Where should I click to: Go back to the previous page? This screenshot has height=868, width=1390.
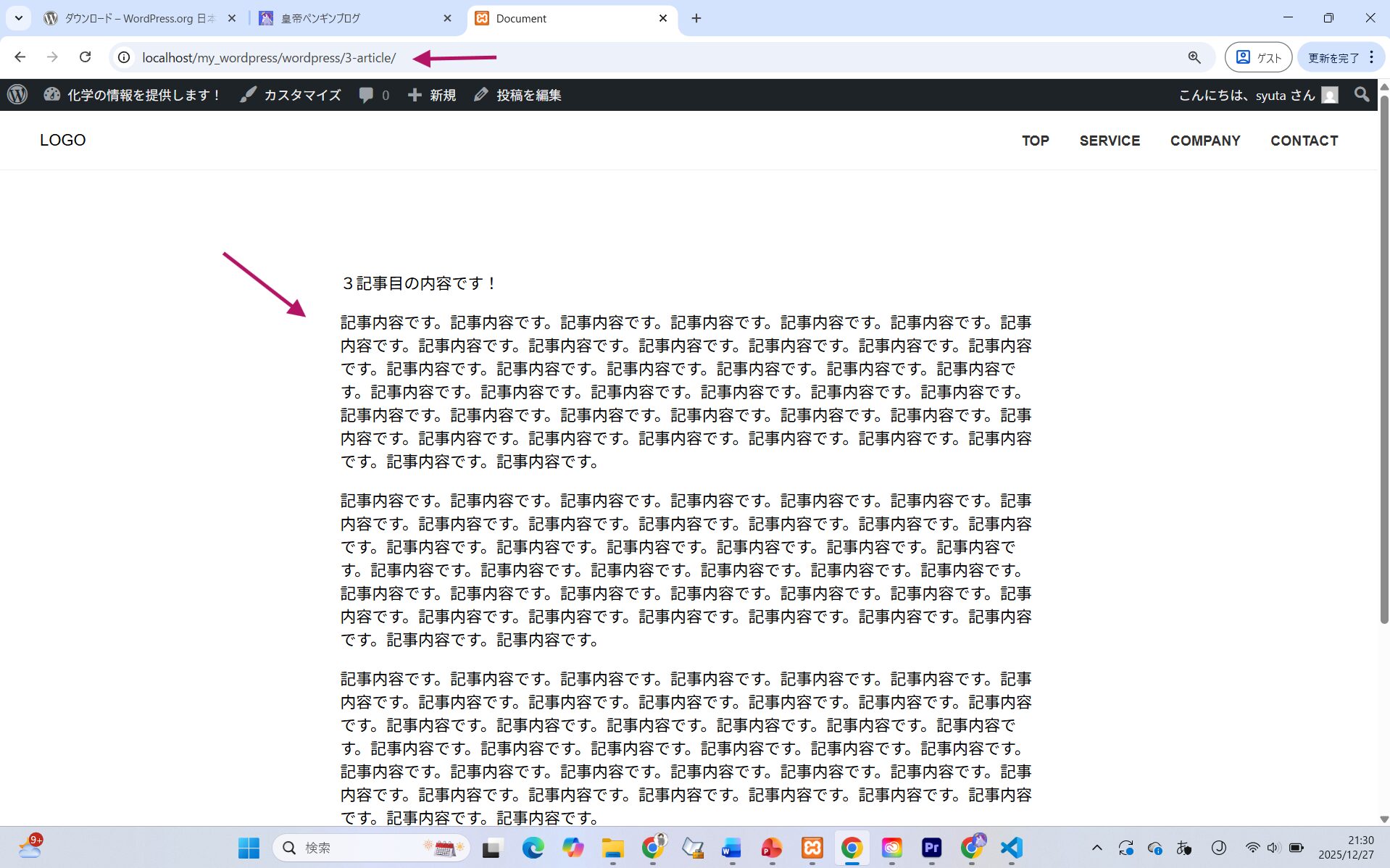click(x=20, y=57)
